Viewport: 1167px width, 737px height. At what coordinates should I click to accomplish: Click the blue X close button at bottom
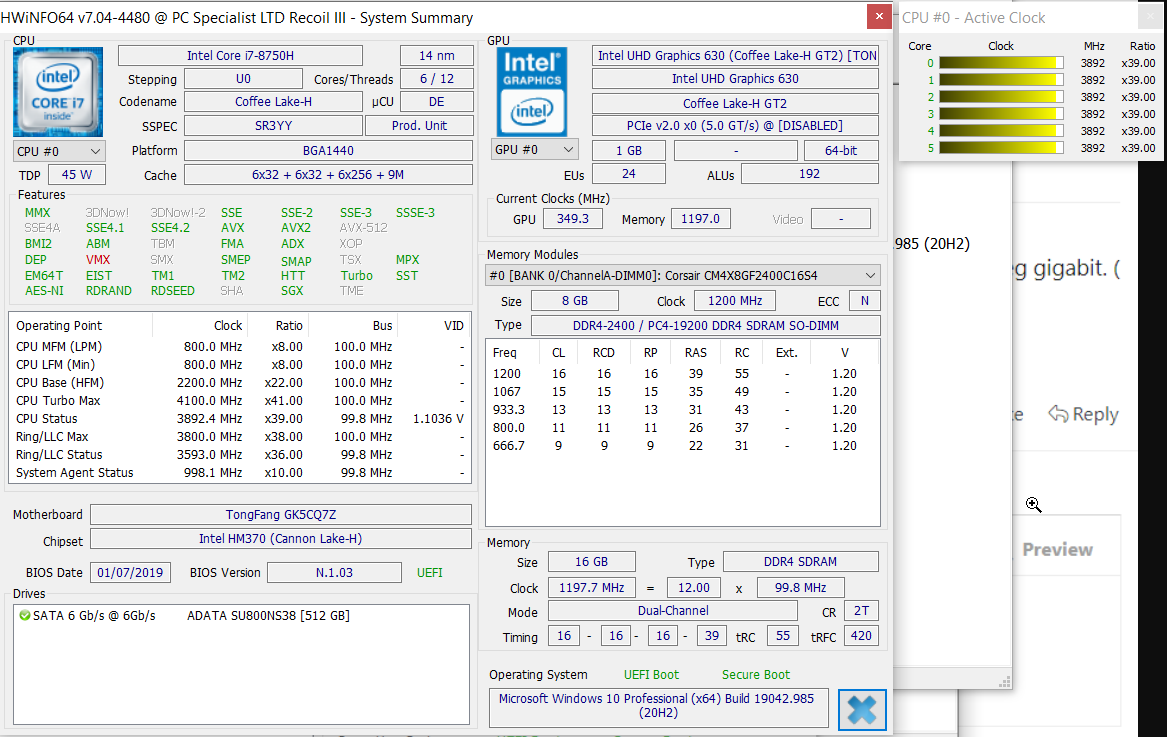coord(862,709)
